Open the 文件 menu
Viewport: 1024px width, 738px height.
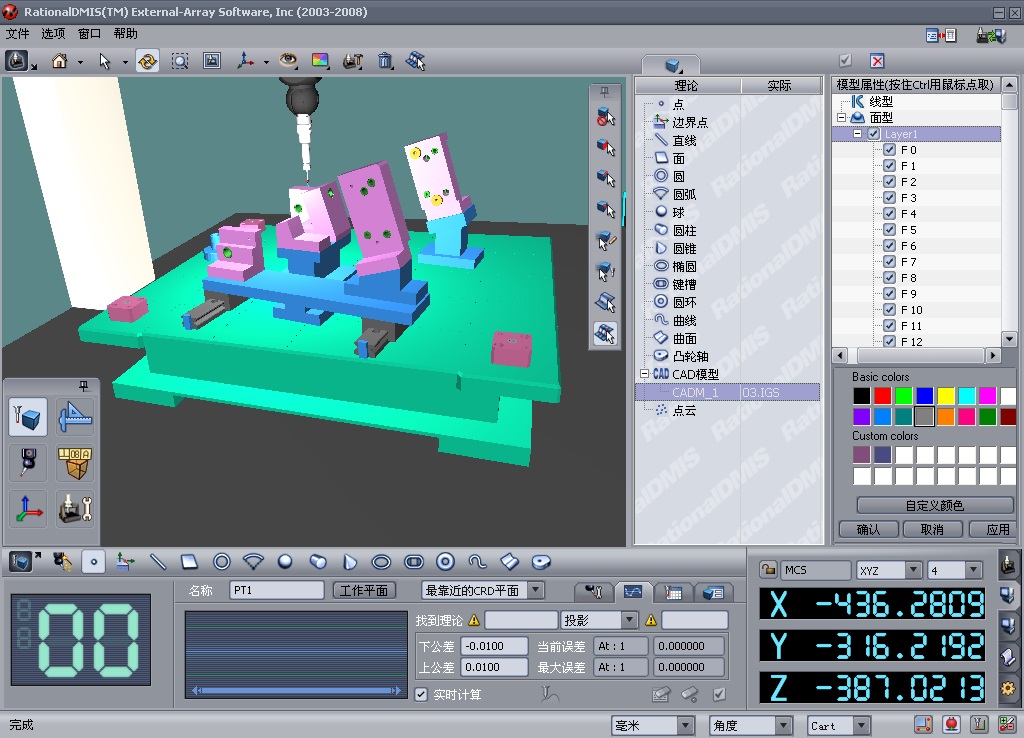18,34
